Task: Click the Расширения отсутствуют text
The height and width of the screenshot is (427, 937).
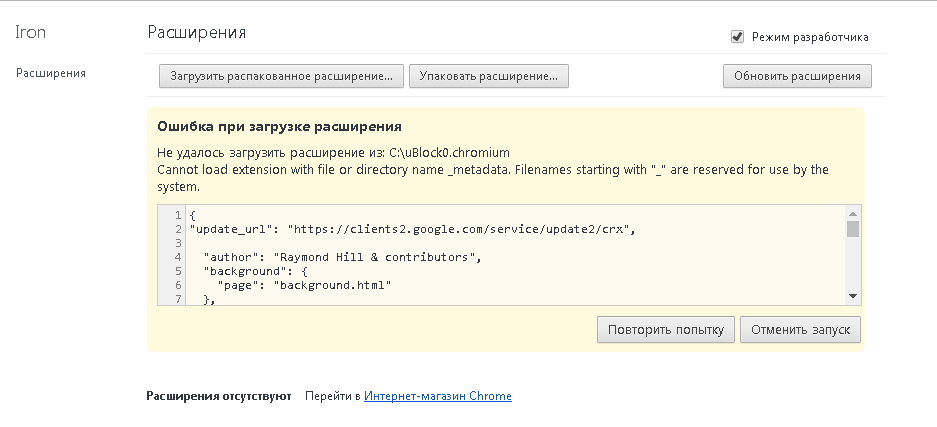Action: 219,396
